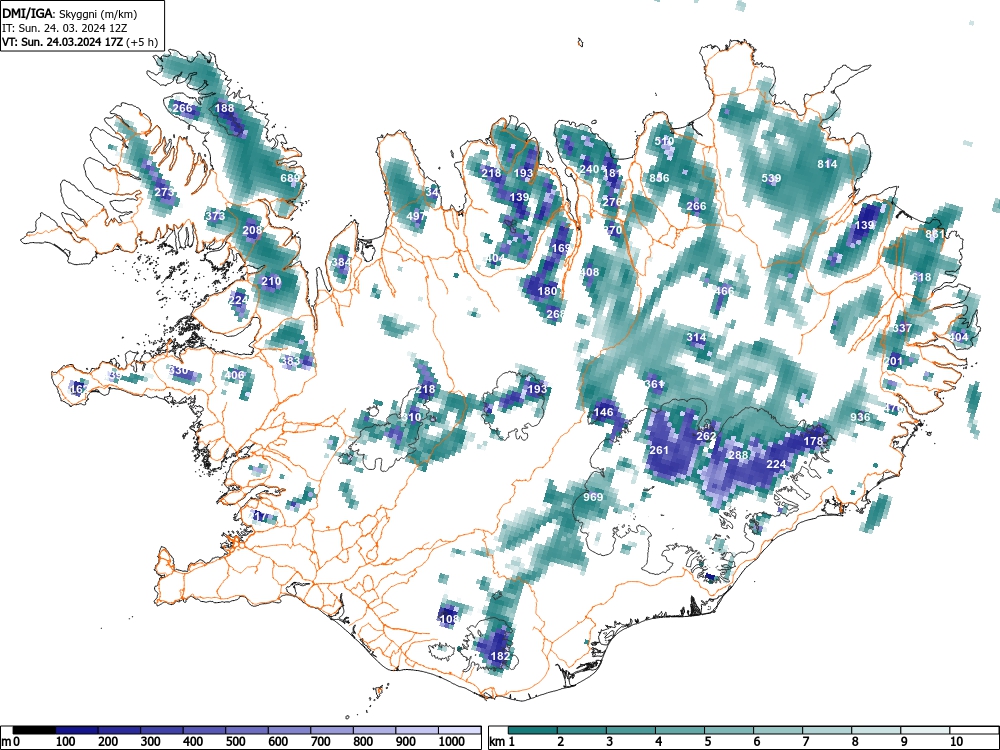Click the lightest purple swatch between 900 and 1000
Image resolution: width=1000 pixels, height=750 pixels.
pos(417,730)
